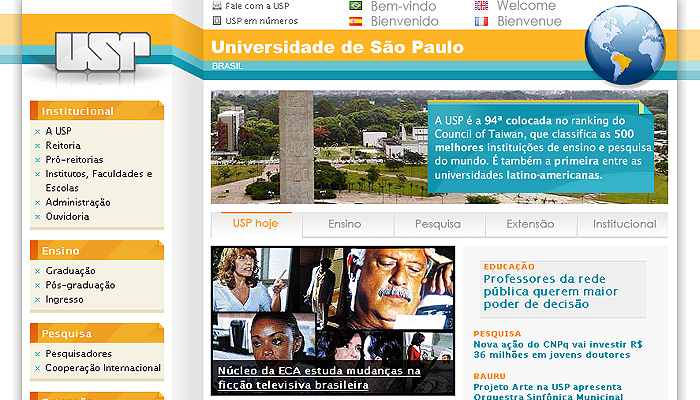700x400 pixels.
Task: Select the Bienvenido Spanish language link
Action: [404, 21]
